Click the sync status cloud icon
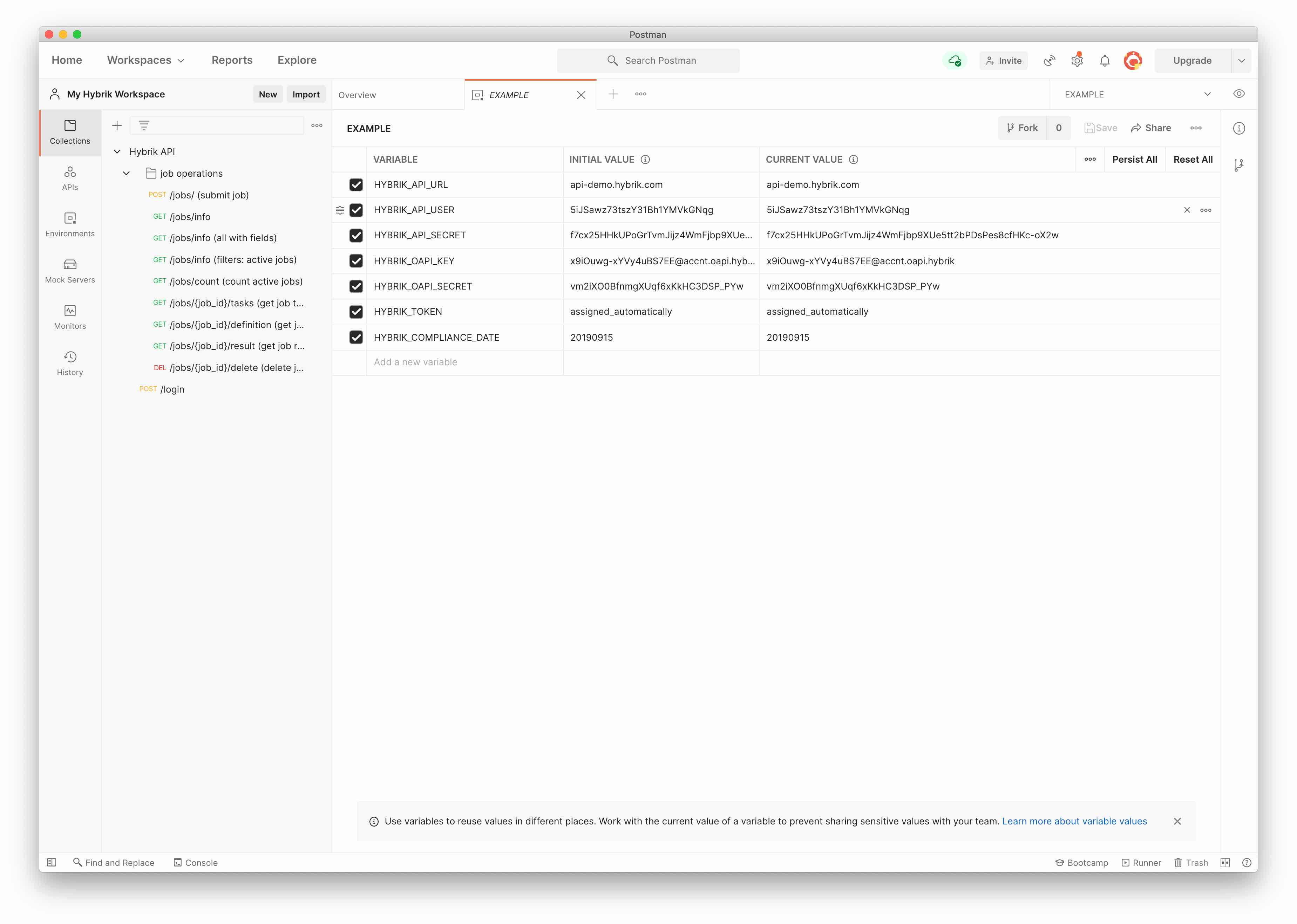This screenshot has height=924, width=1297. pos(955,60)
